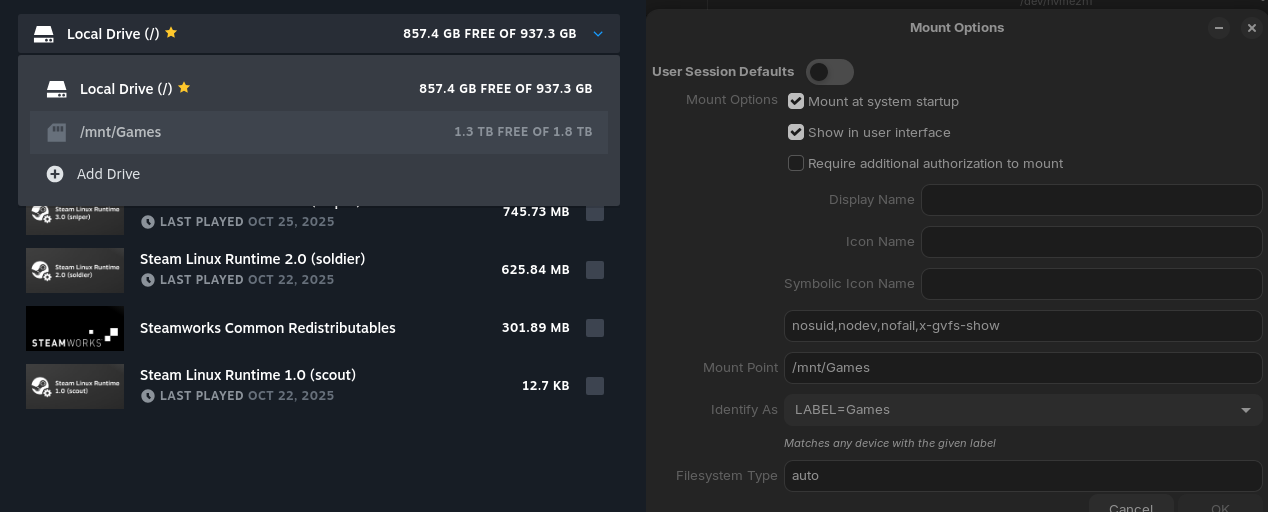
Task: Choose Local Drive (/) in dropdown list
Action: [318, 89]
